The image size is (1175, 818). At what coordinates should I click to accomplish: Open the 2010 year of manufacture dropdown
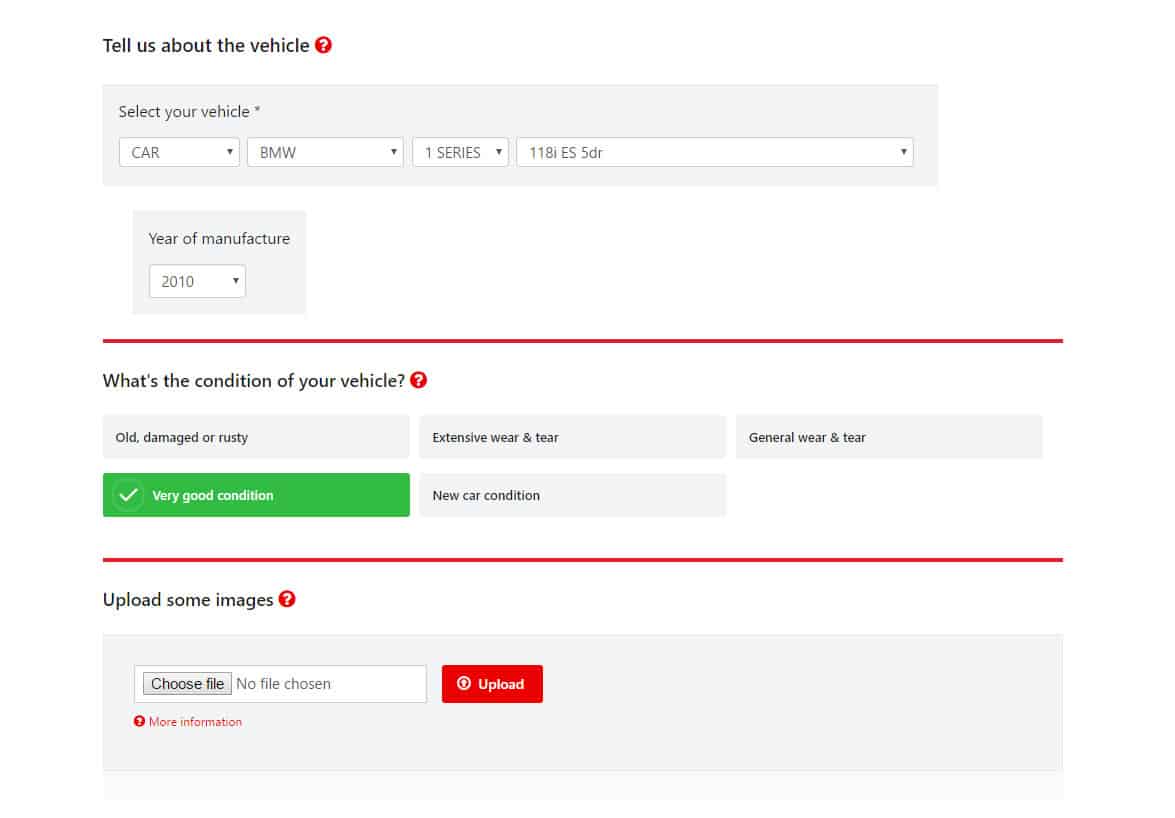[197, 282]
